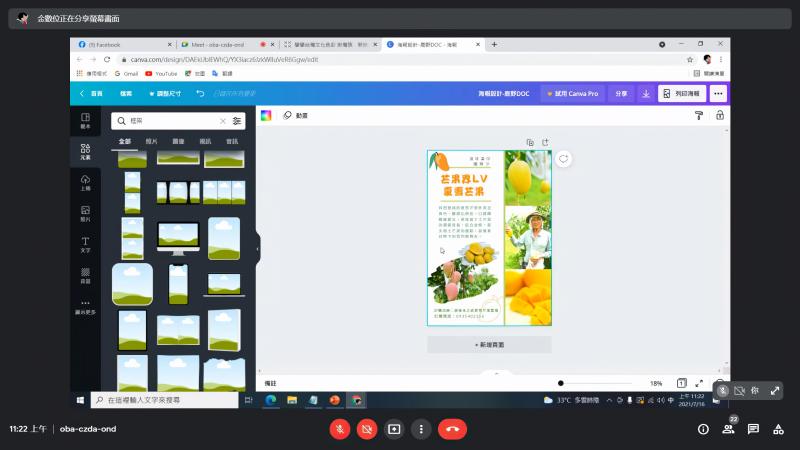
Task: Select the Photos results tab
Action: point(152,141)
